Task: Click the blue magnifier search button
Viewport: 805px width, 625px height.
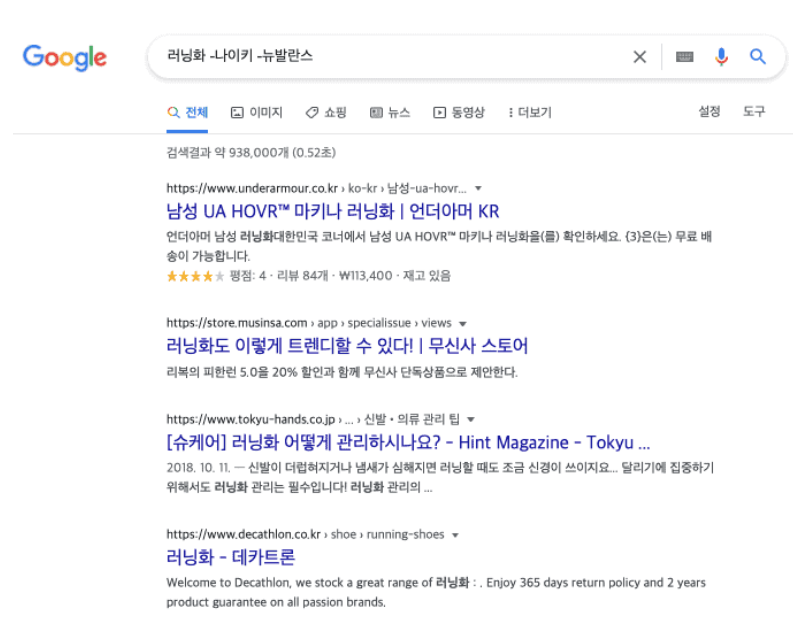Action: 758,56
